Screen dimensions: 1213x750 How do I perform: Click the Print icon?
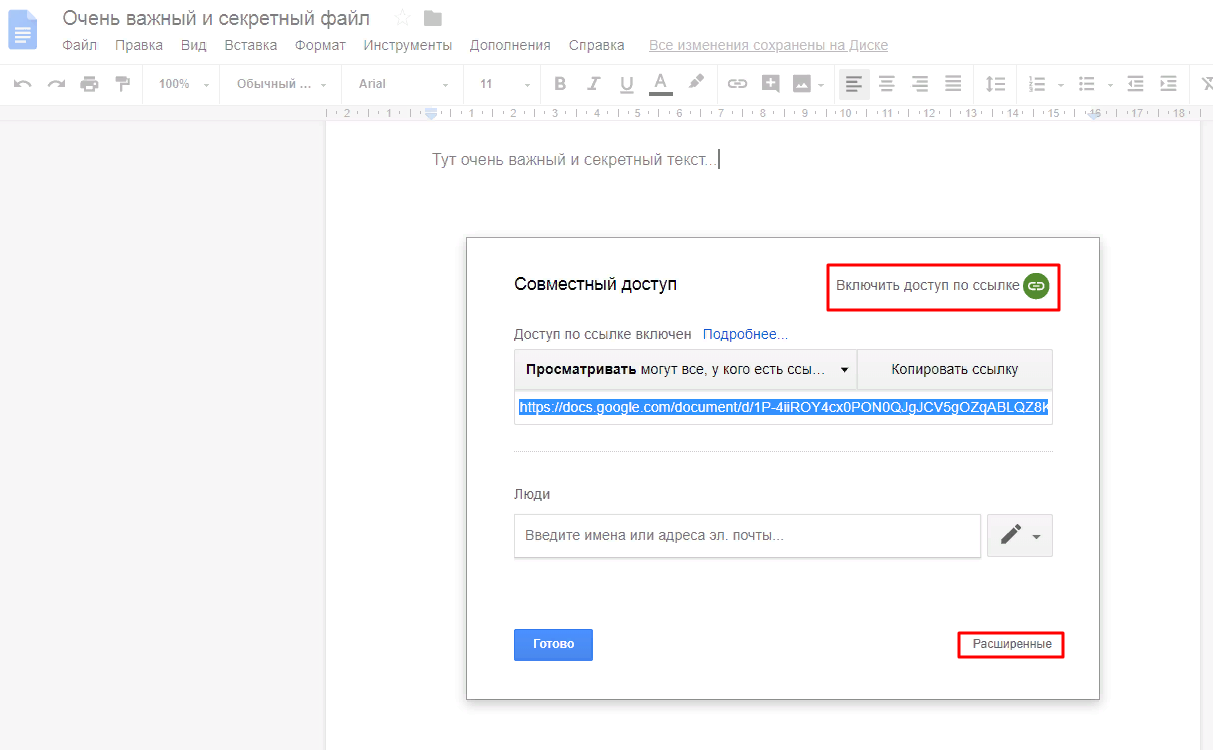click(90, 84)
